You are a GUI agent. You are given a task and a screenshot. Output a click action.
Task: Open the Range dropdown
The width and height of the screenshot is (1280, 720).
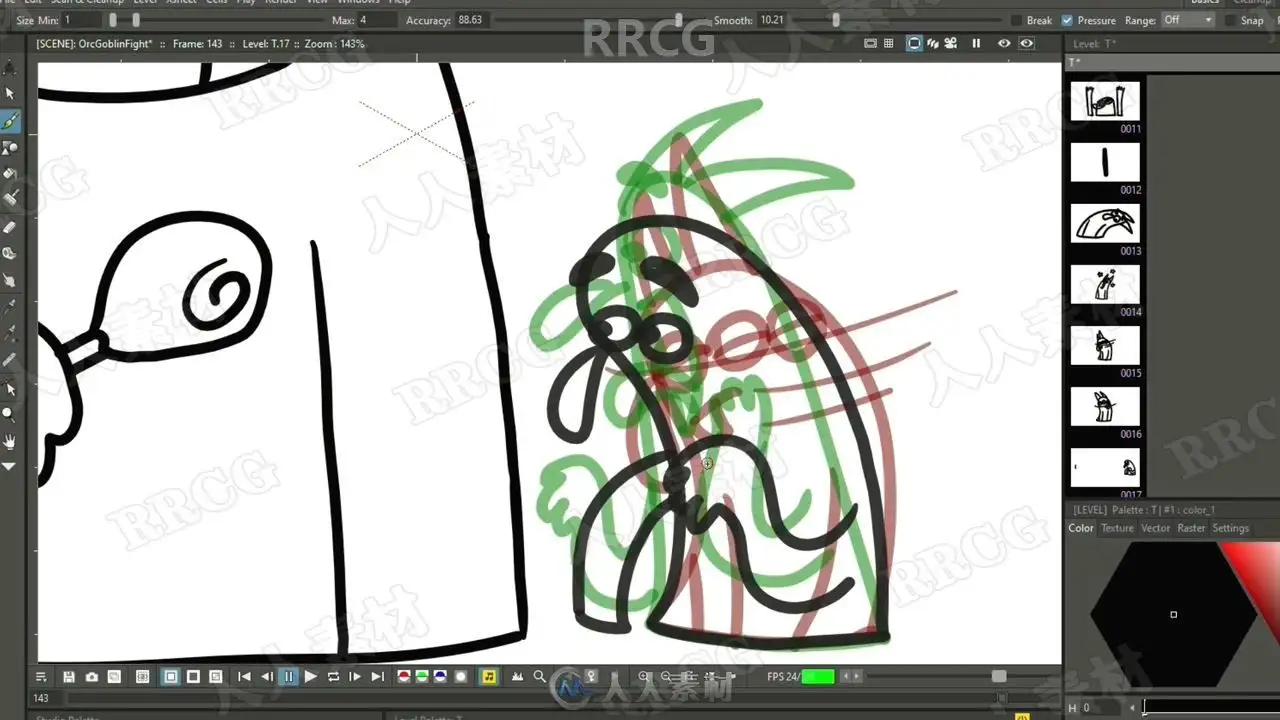tap(1188, 20)
